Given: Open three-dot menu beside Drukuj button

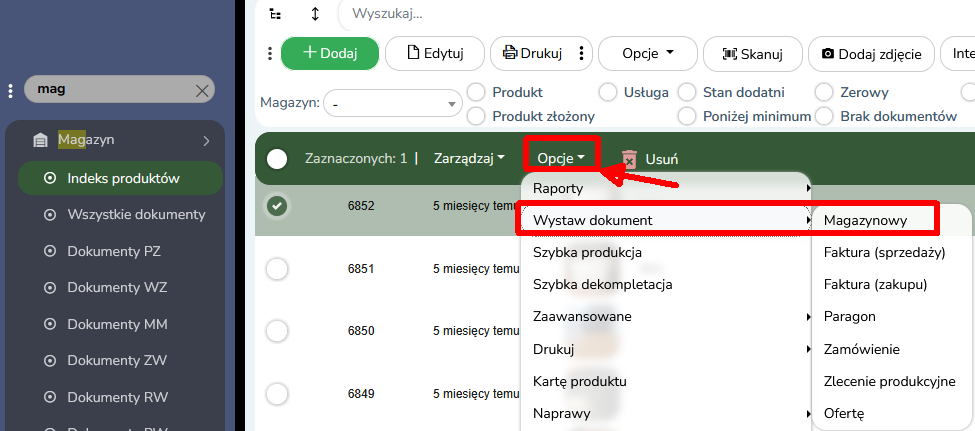Looking at the screenshot, I should click(x=585, y=53).
